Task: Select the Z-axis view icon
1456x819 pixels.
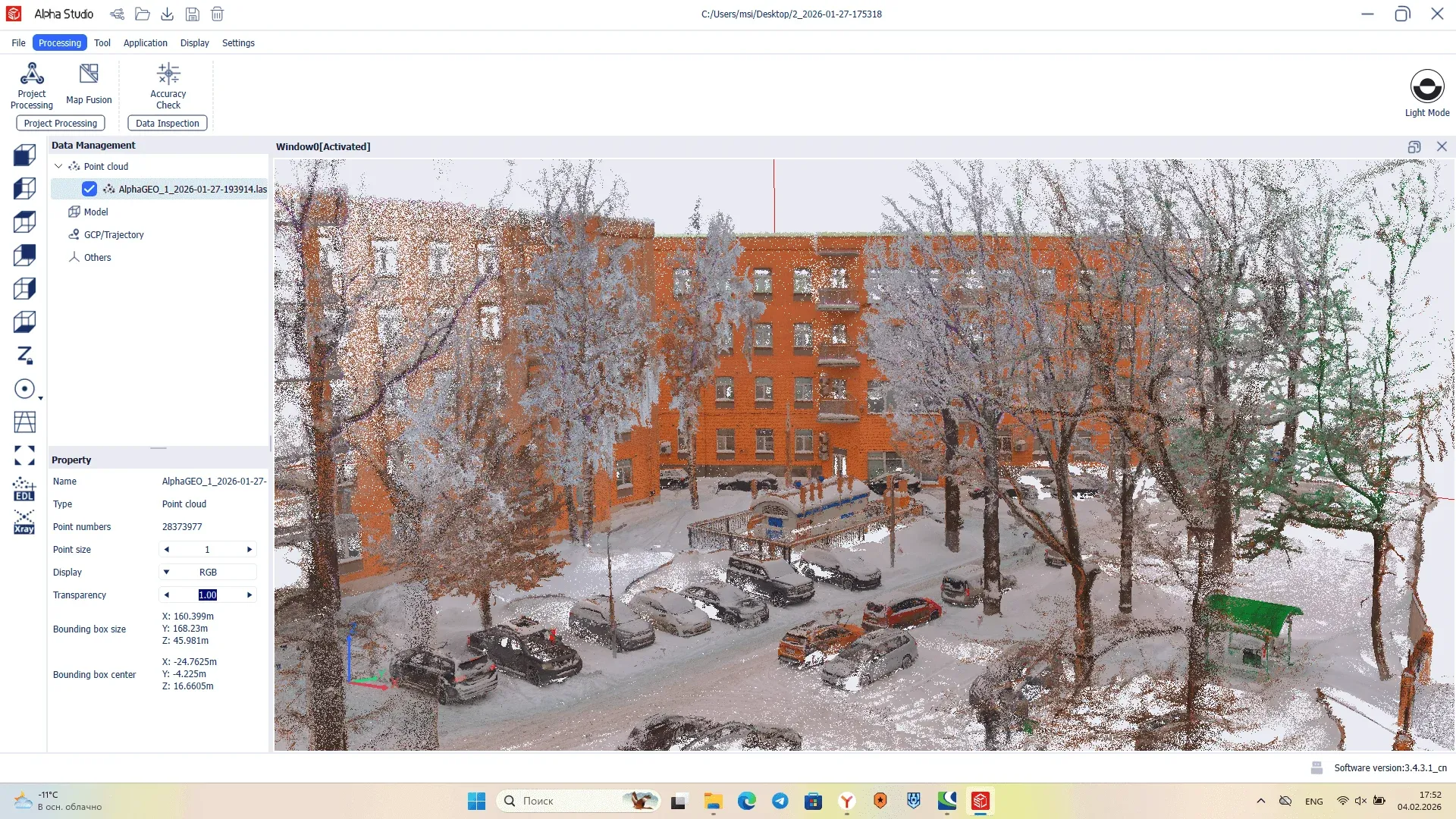Action: point(24,355)
